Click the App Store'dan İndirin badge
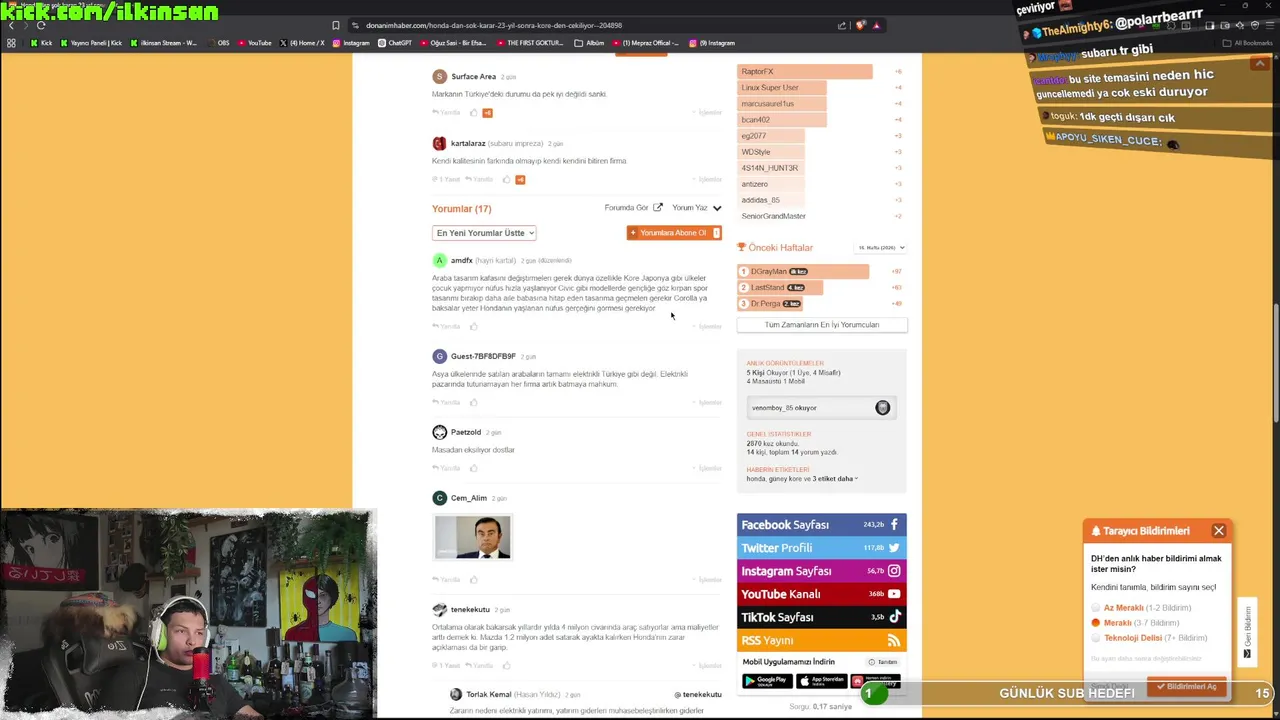This screenshot has width=1280, height=720. point(821,681)
